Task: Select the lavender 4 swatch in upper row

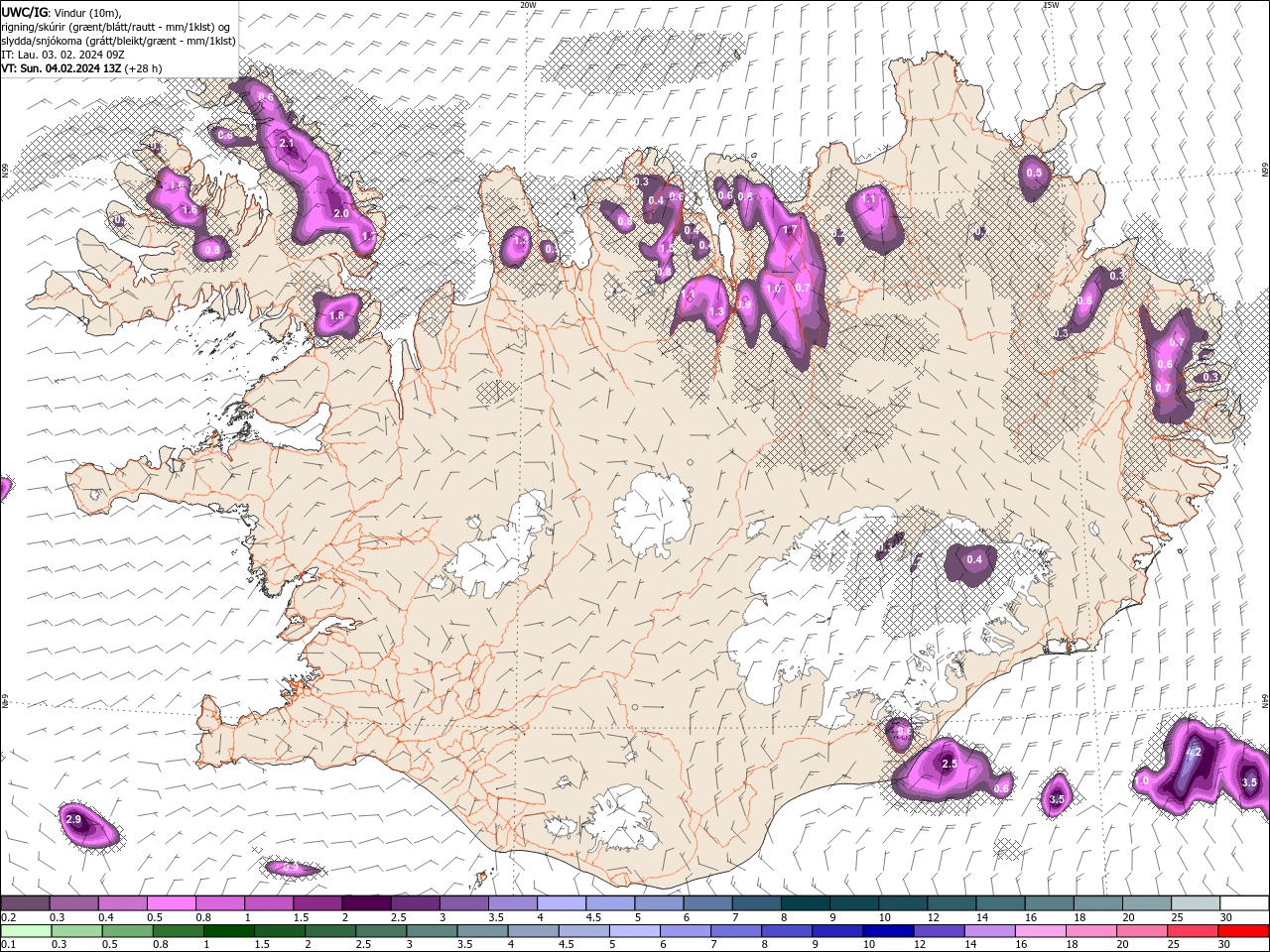Action: (x=561, y=903)
